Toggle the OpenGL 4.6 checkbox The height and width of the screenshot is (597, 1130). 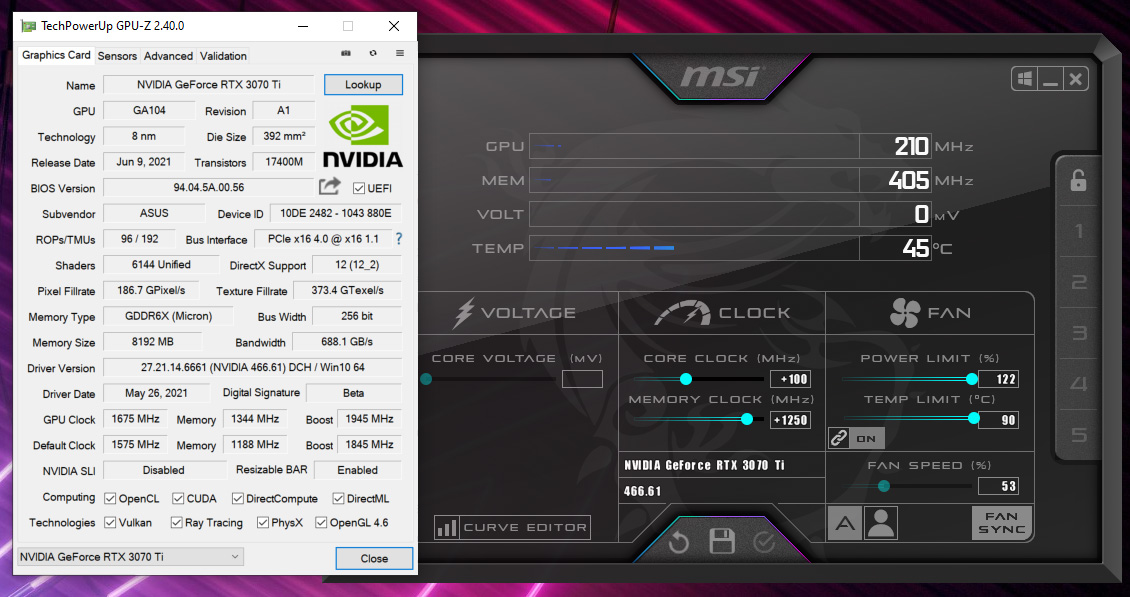(x=321, y=523)
